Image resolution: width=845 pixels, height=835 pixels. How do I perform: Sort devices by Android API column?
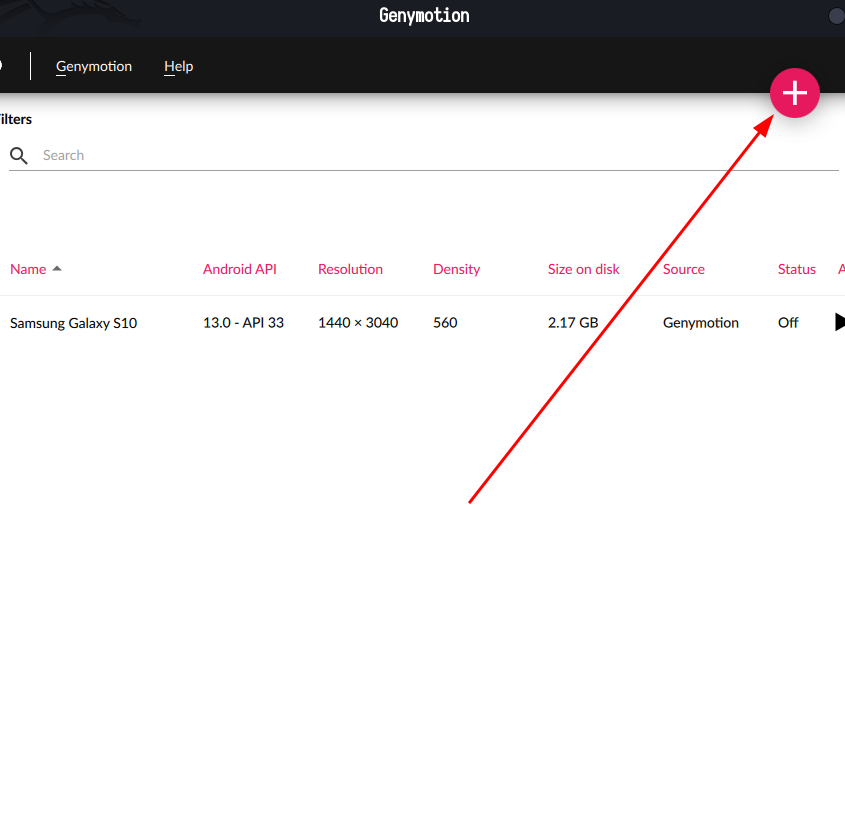[239, 269]
